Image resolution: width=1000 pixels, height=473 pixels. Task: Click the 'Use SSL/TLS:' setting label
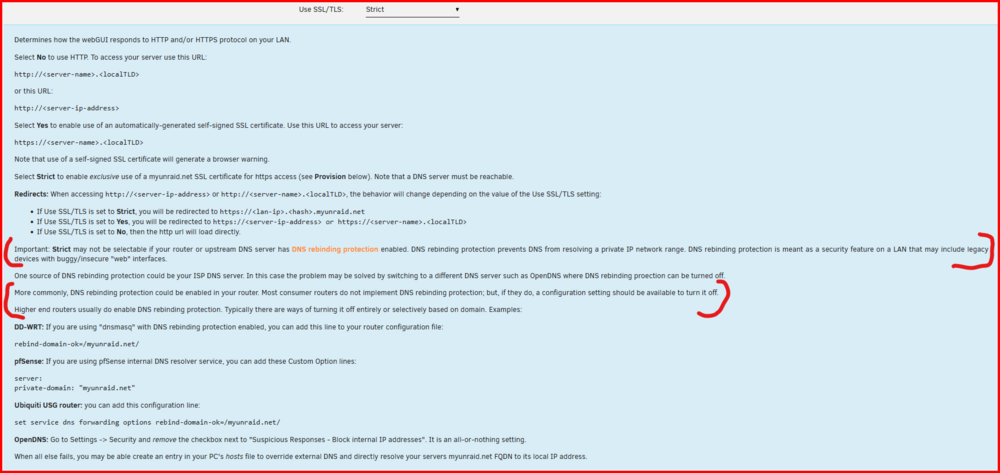[321, 10]
